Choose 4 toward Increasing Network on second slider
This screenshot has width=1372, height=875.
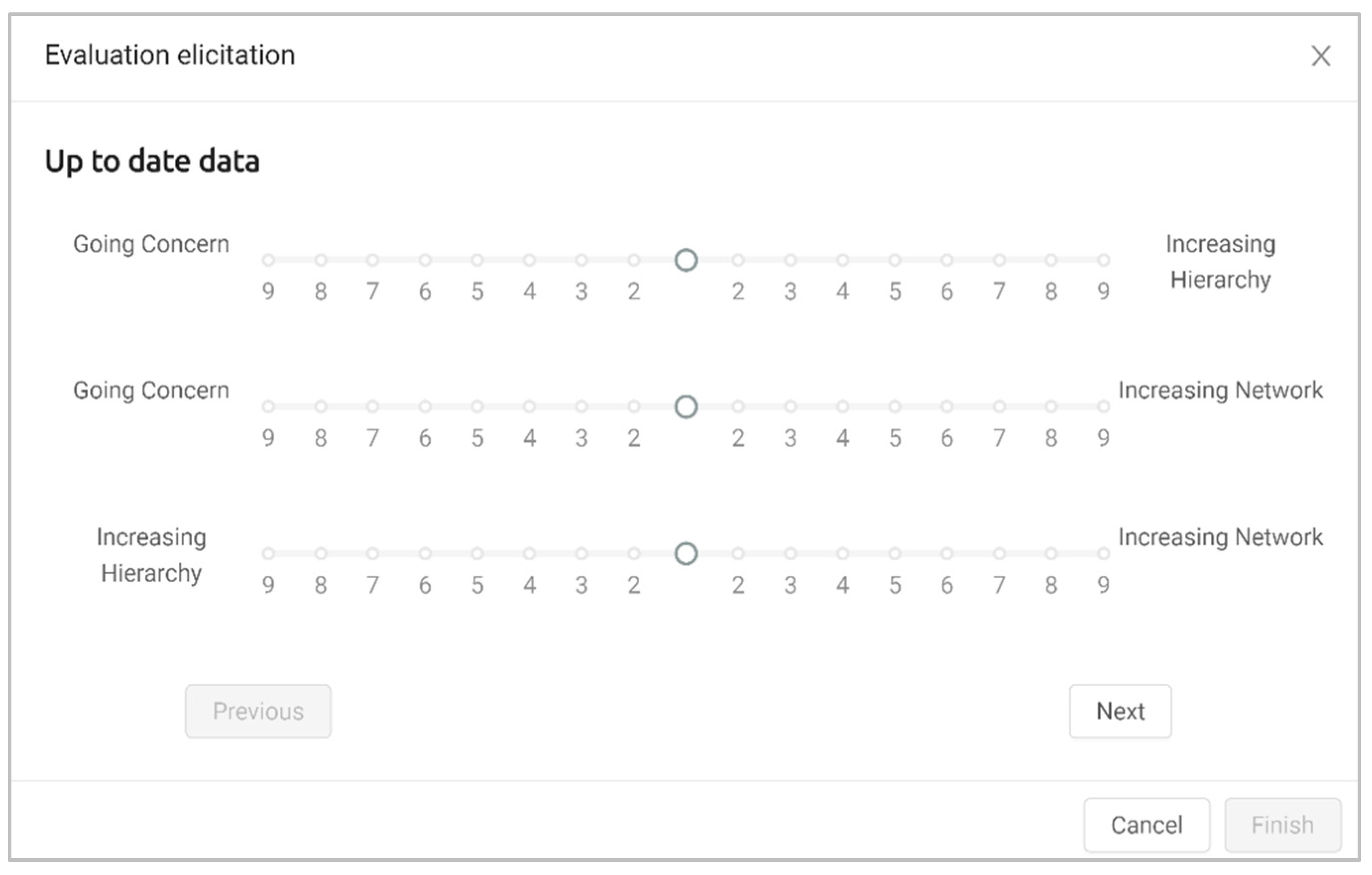click(x=843, y=407)
